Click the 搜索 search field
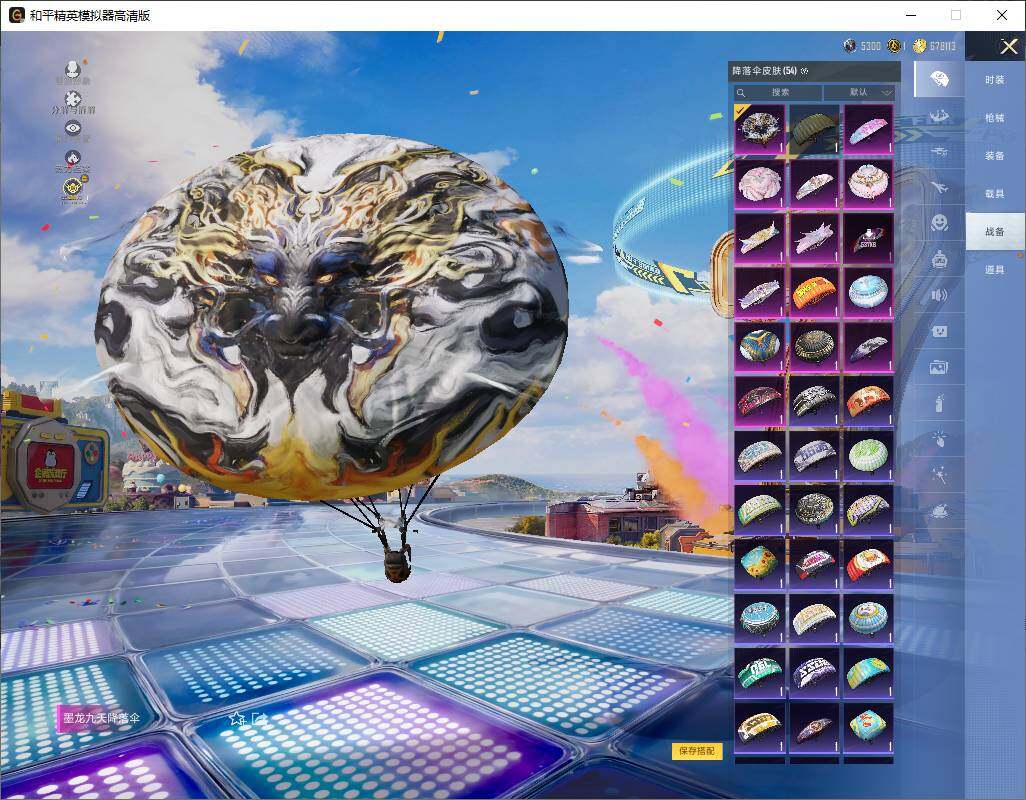 [778, 93]
